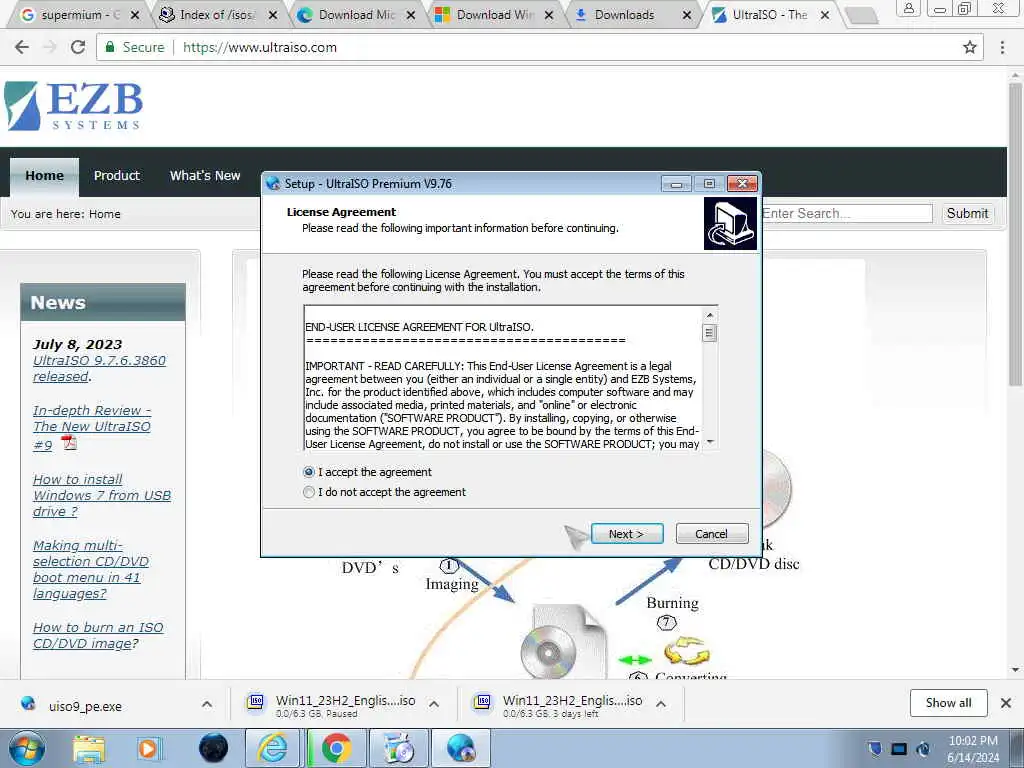Select 'I do not accept the agreement'
The image size is (1024, 768).
(x=309, y=492)
